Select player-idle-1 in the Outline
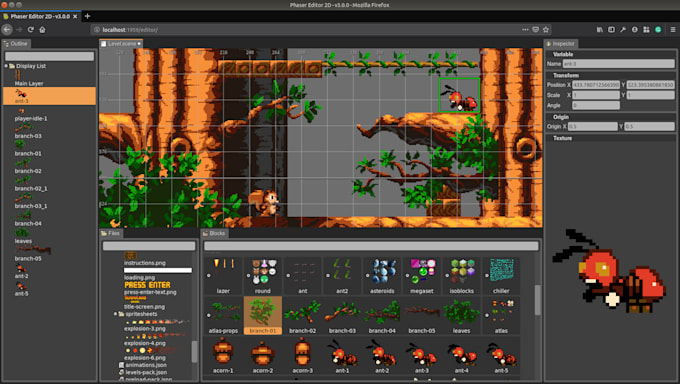Image resolution: width=680 pixels, height=384 pixels. click(x=31, y=118)
